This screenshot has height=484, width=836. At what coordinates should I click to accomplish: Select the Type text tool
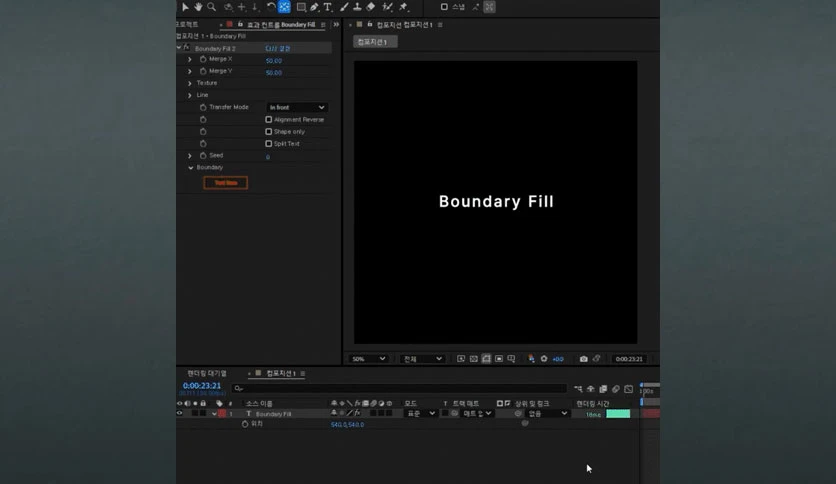click(x=327, y=7)
